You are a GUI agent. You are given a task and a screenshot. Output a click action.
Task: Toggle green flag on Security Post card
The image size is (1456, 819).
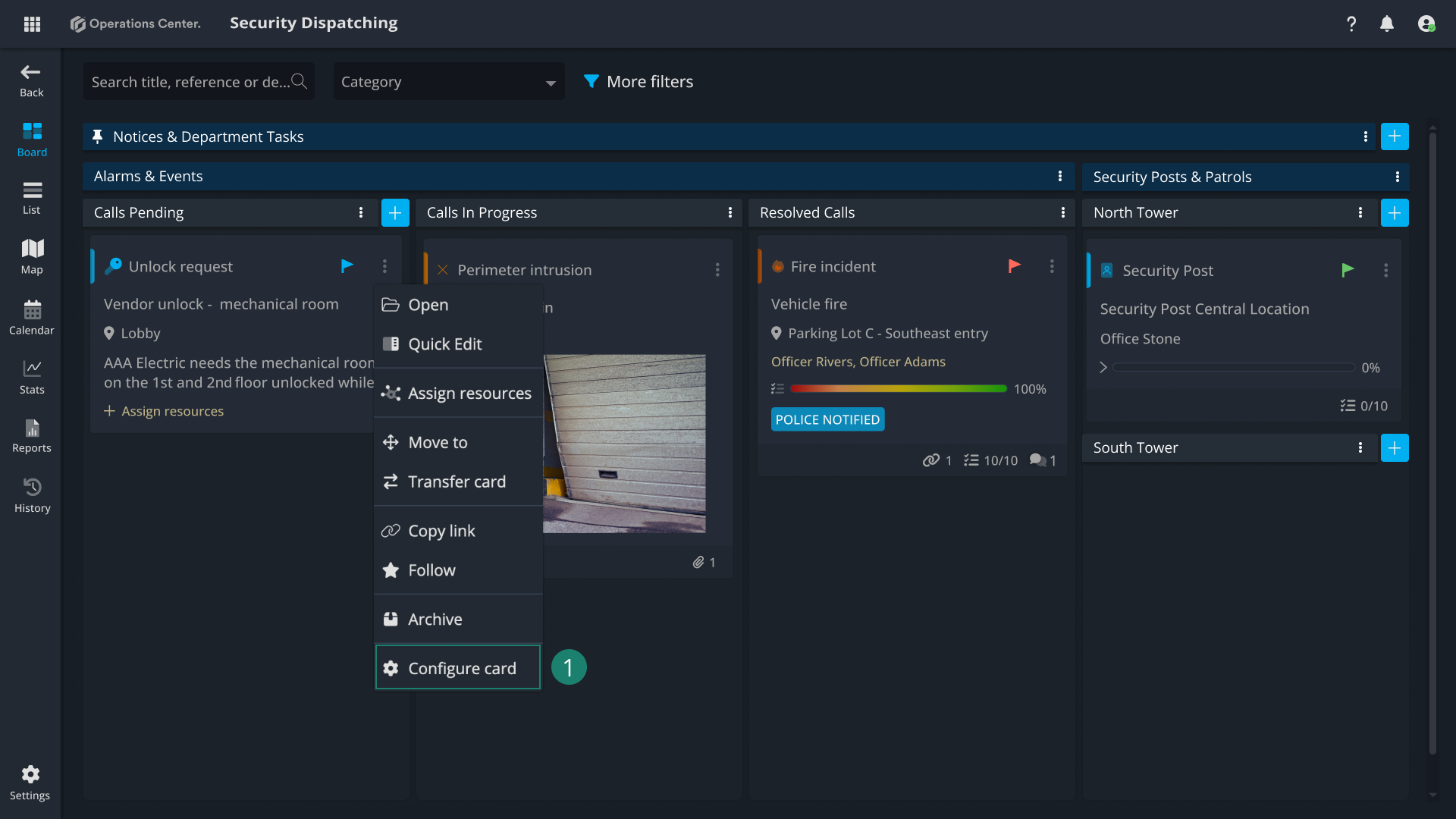[1348, 270]
